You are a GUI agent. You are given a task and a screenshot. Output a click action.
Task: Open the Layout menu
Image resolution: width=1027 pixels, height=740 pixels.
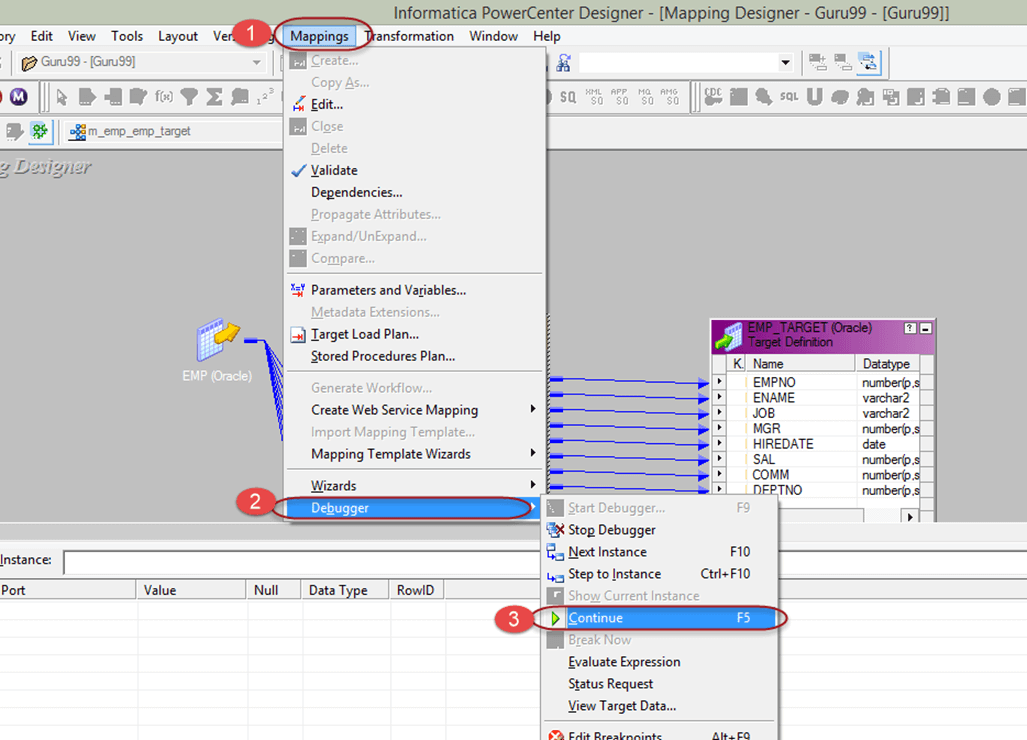tap(177, 36)
